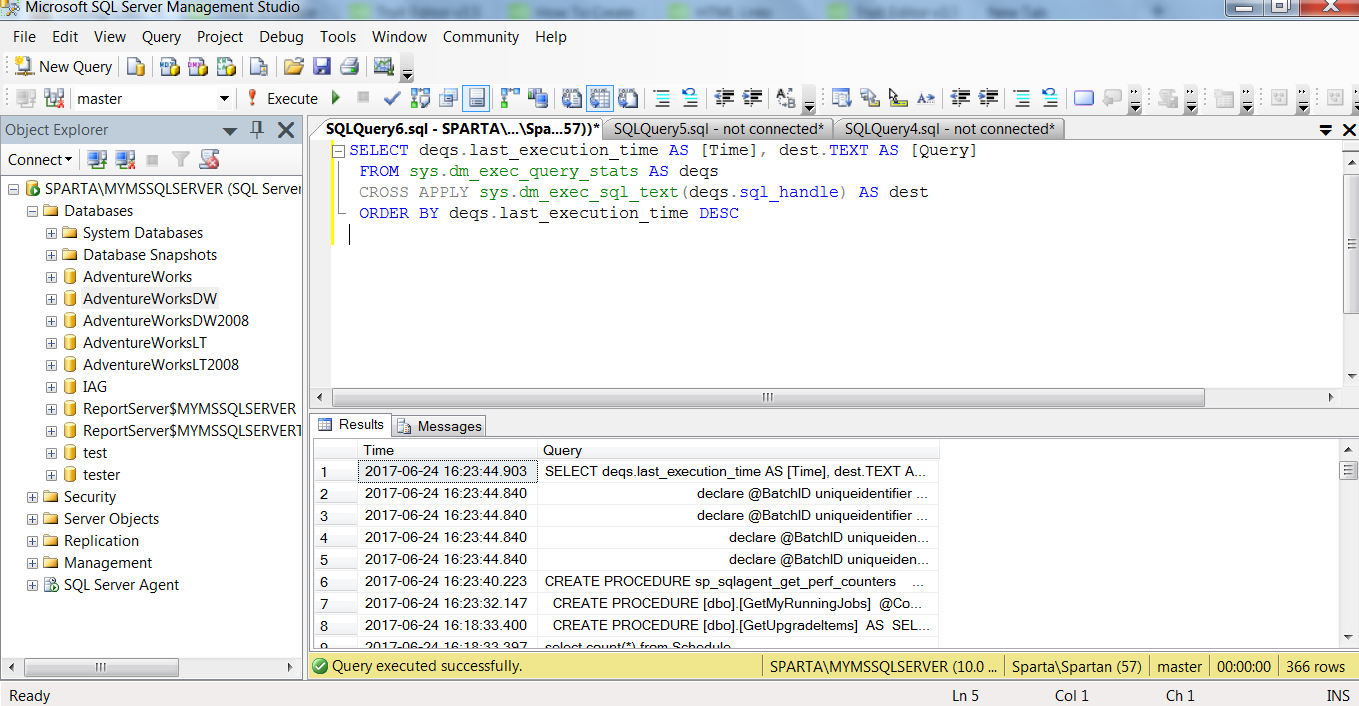Toggle Include Client Statistics
This screenshot has width=1359, height=706.
[535, 98]
